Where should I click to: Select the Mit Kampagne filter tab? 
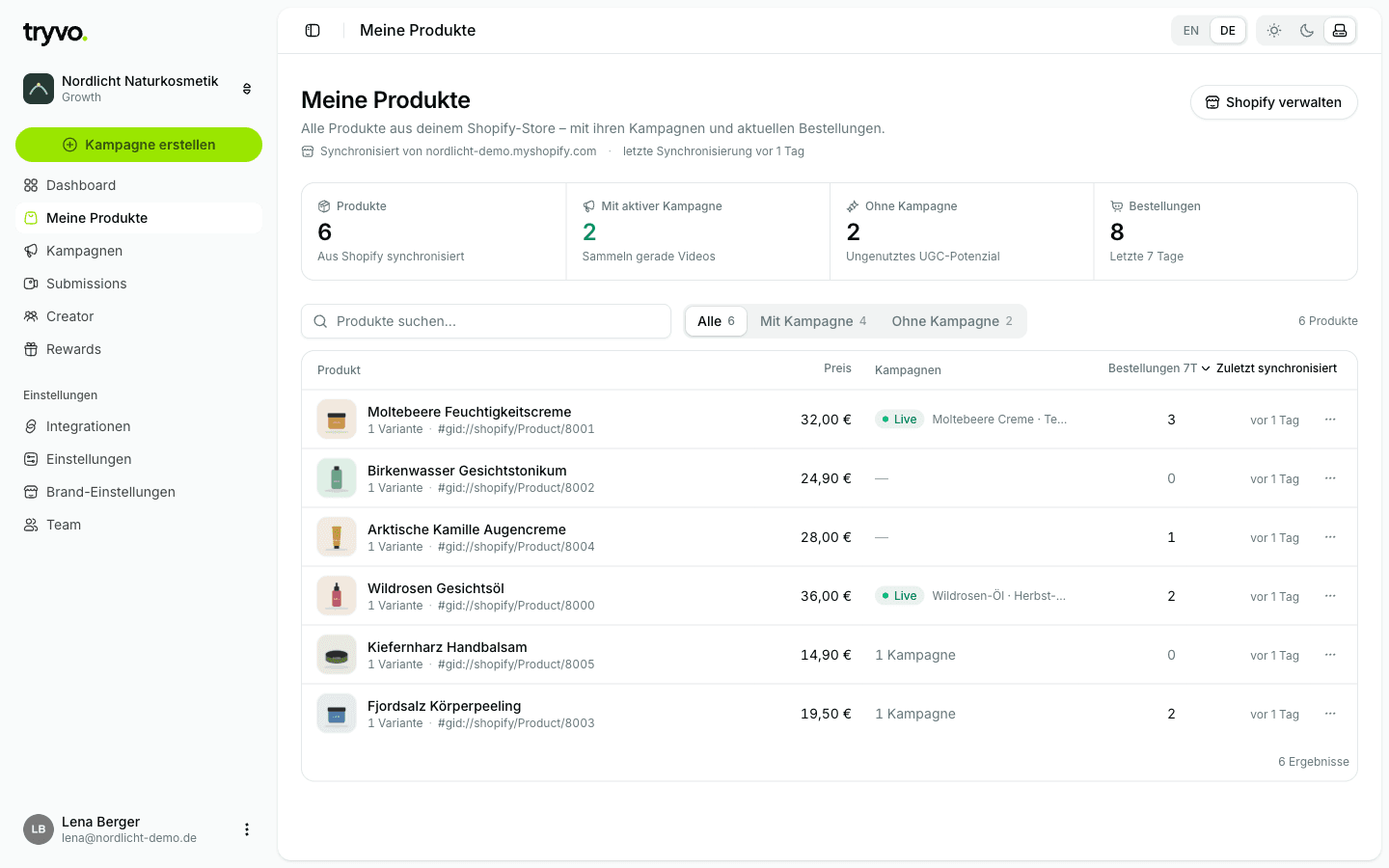[813, 321]
